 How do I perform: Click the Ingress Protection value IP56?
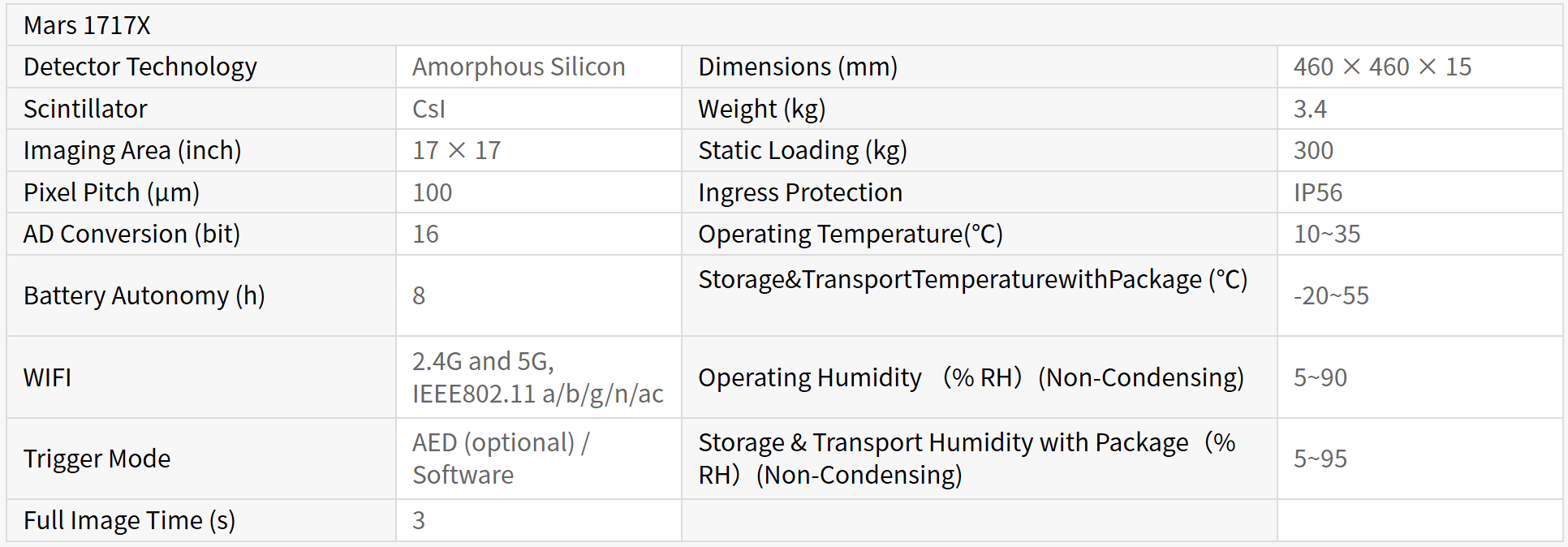coord(1318,193)
